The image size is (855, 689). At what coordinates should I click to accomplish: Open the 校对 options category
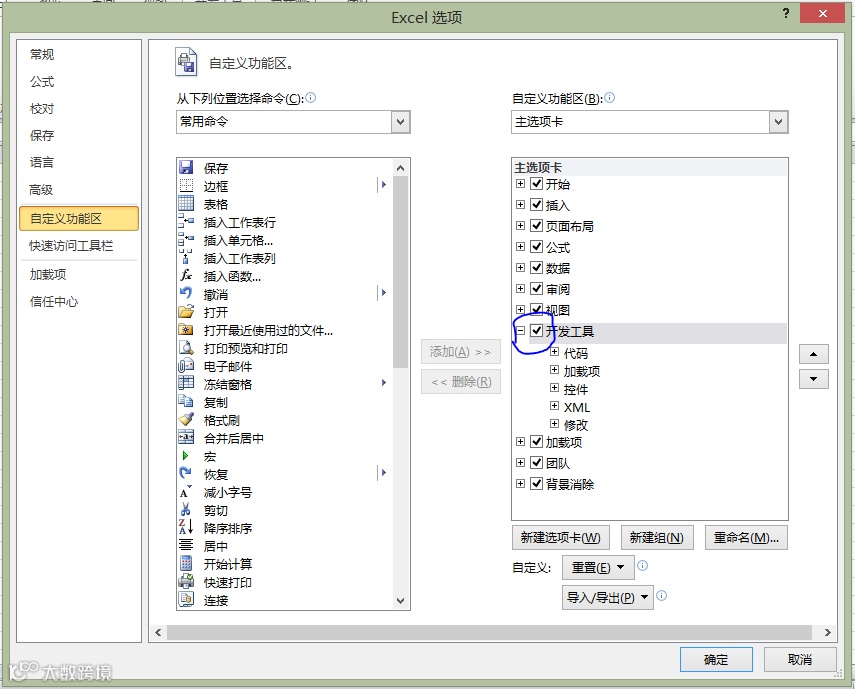42,108
